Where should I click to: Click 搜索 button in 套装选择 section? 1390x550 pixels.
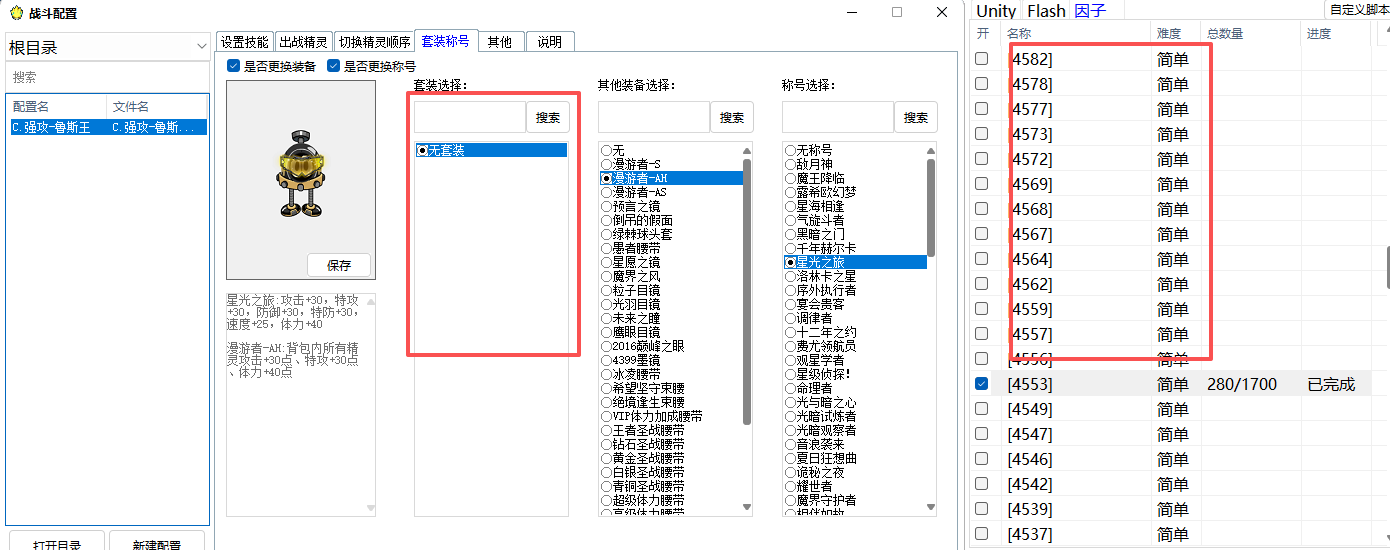click(x=548, y=117)
